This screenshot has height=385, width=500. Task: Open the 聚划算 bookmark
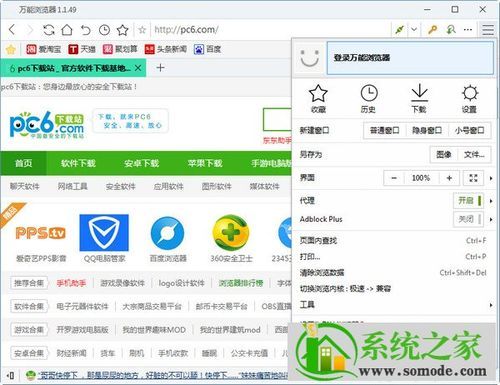[x=120, y=49]
